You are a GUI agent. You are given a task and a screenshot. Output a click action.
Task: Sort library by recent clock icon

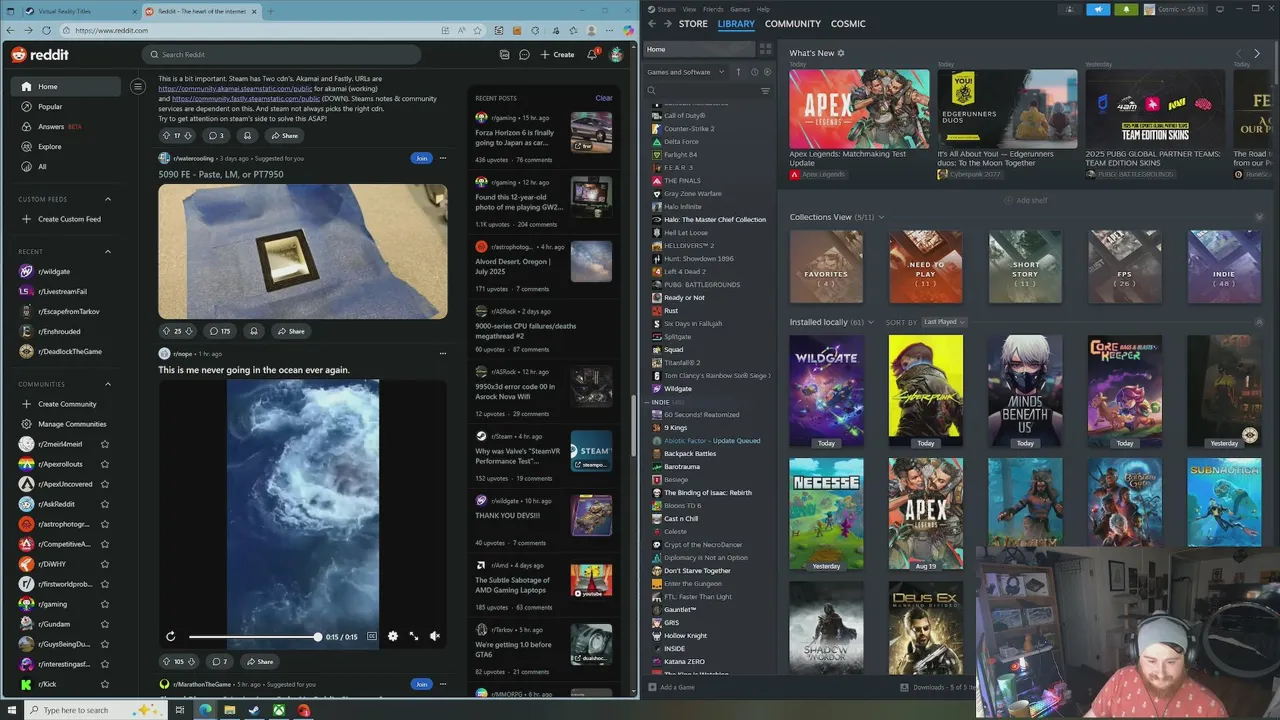(x=754, y=72)
